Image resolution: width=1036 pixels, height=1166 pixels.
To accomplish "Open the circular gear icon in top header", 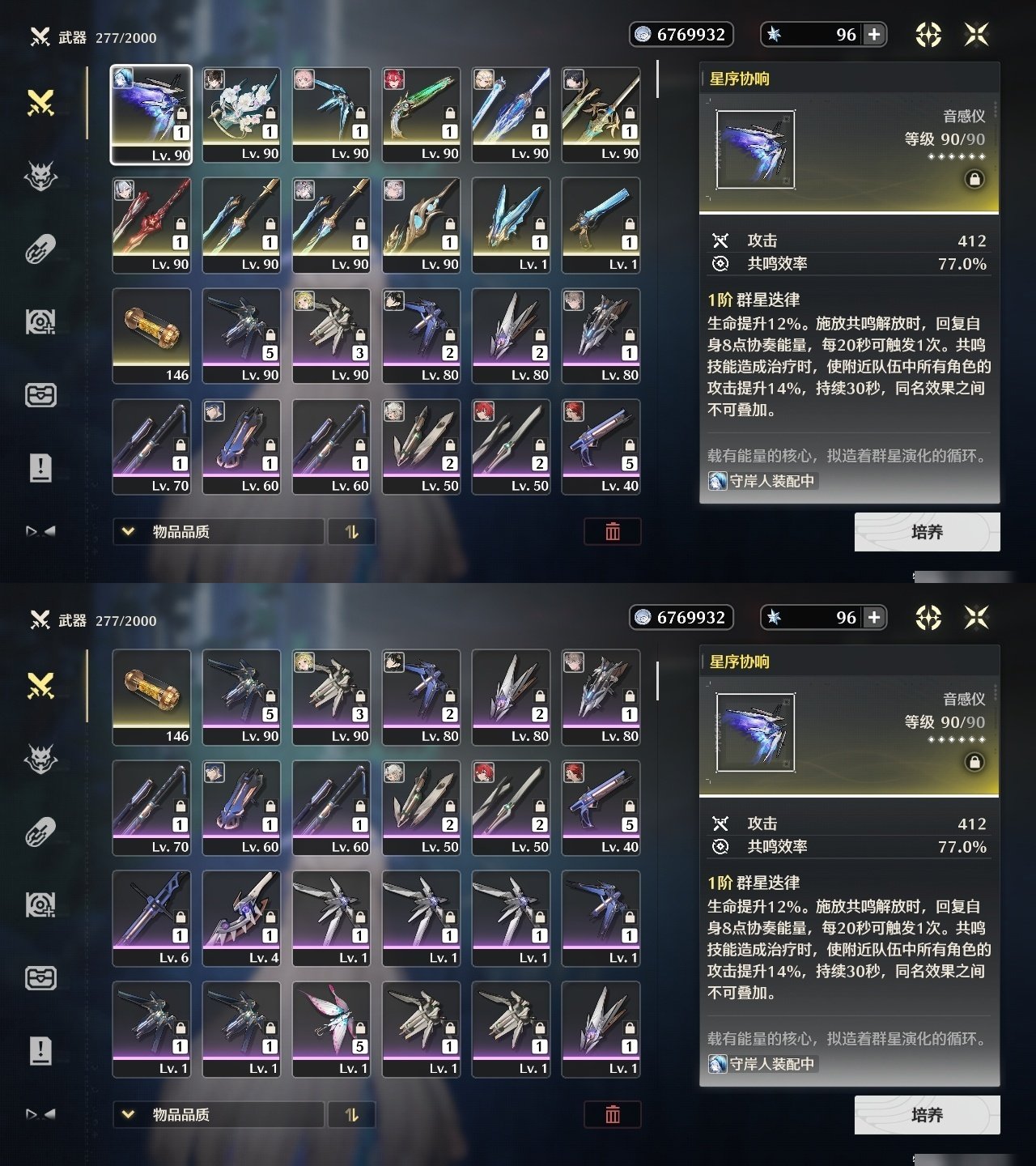I will 928,34.
